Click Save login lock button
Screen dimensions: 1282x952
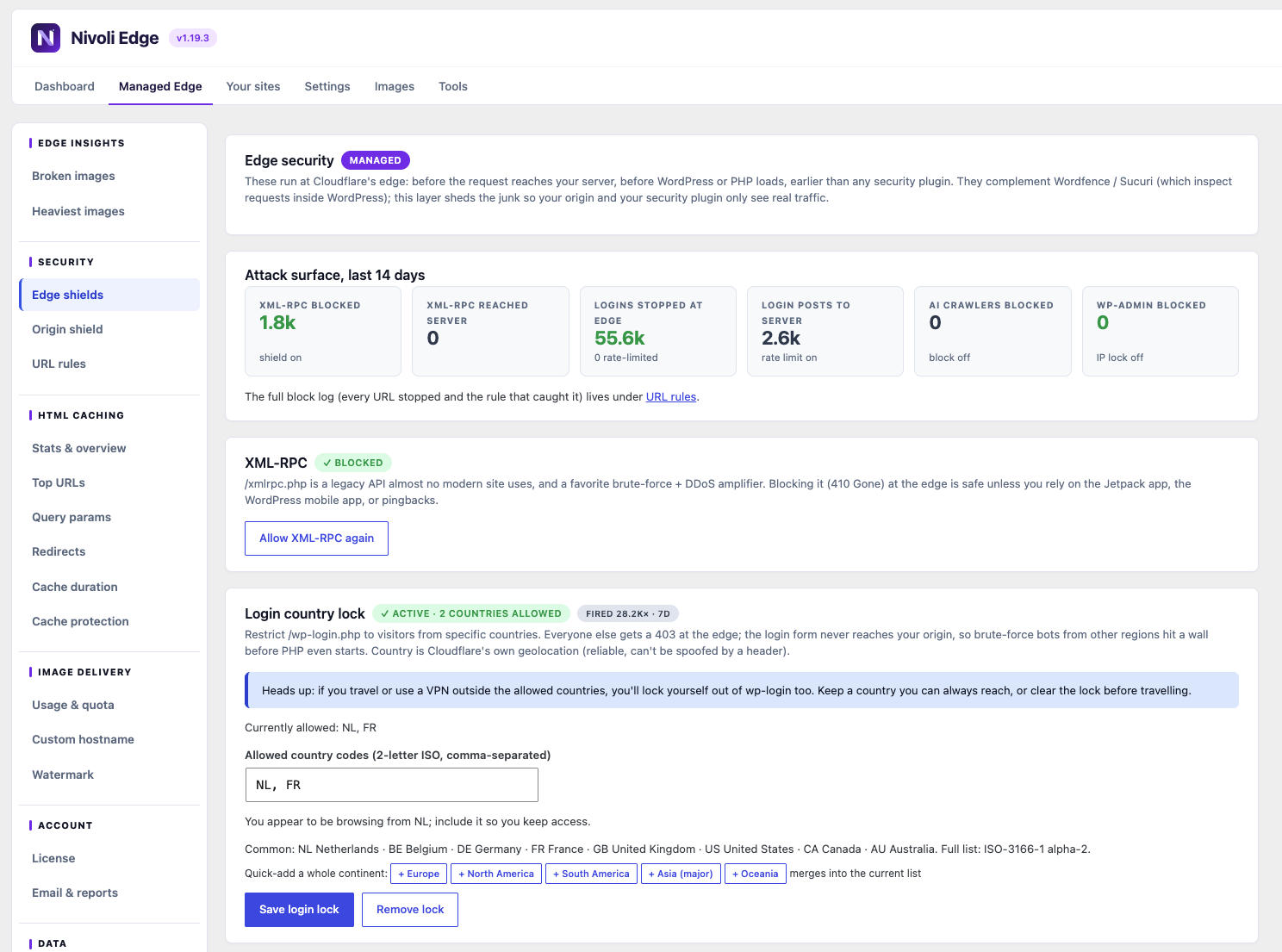coord(299,910)
